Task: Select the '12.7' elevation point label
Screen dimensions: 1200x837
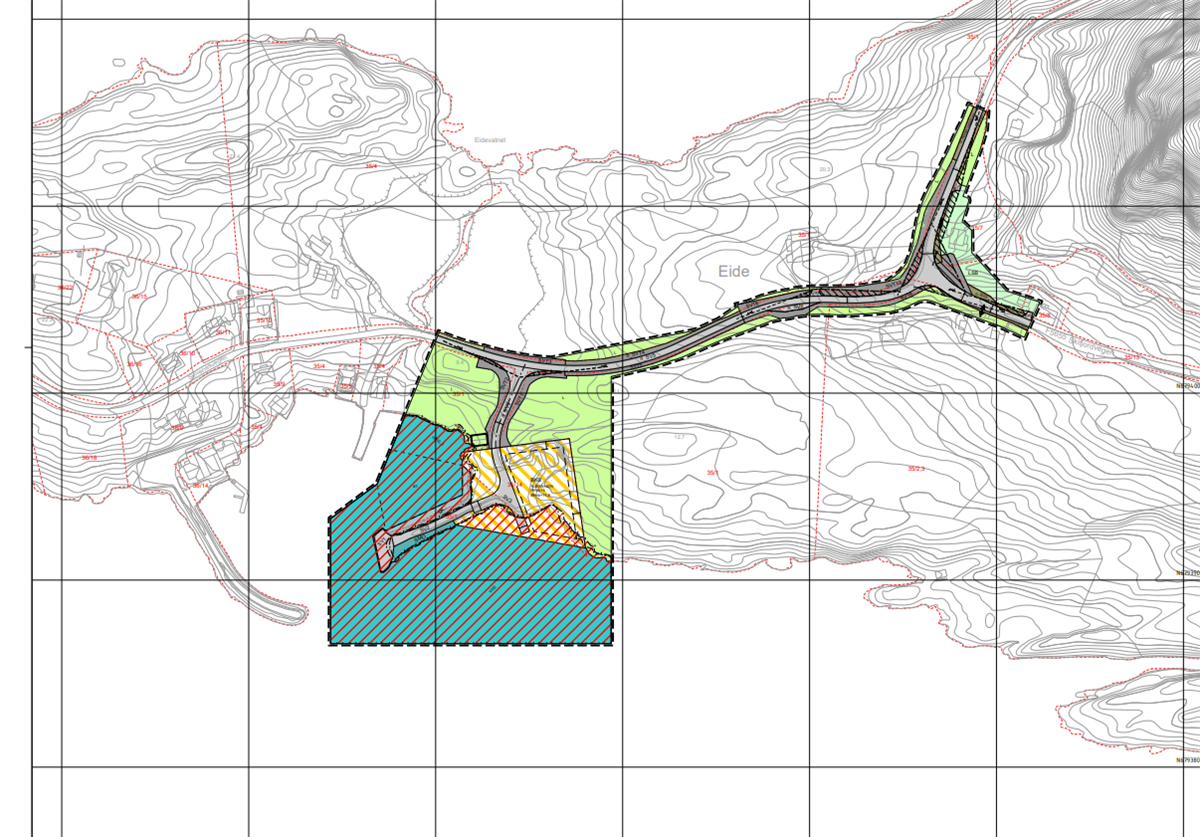Action: point(679,435)
